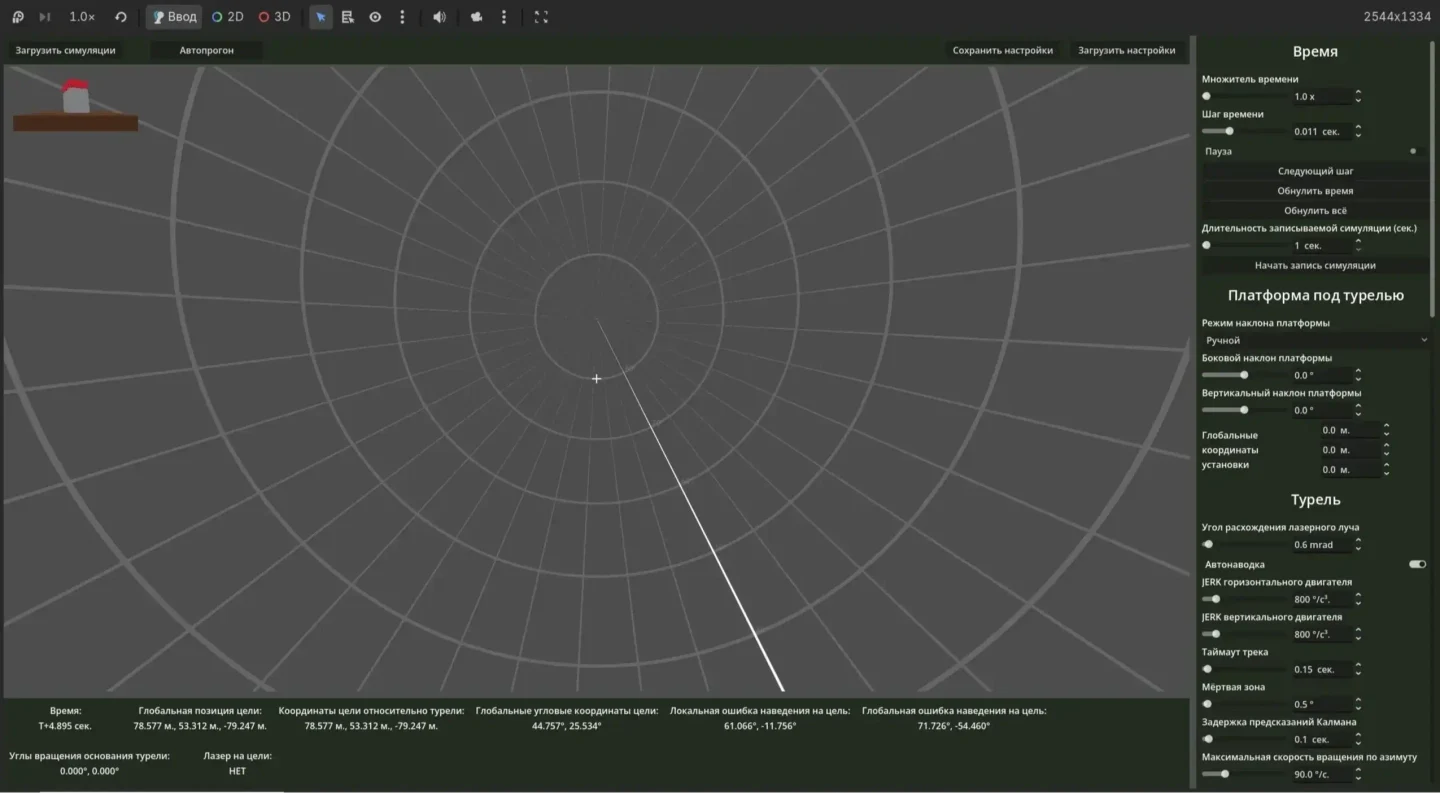Image resolution: width=1440 pixels, height=793 pixels.
Task: Mute audio with the speaker icon
Action: pyautogui.click(x=439, y=17)
